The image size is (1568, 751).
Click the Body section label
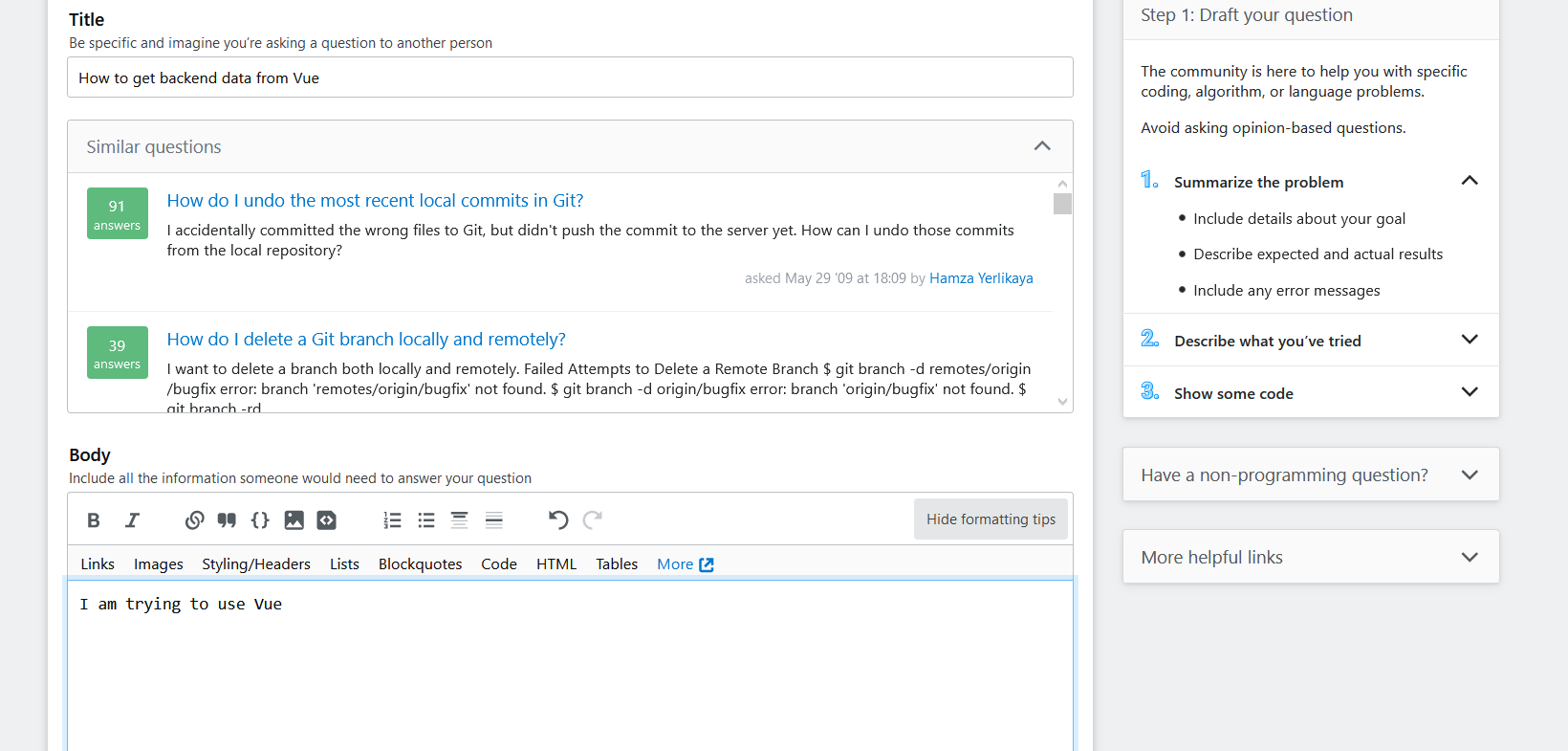(x=90, y=455)
